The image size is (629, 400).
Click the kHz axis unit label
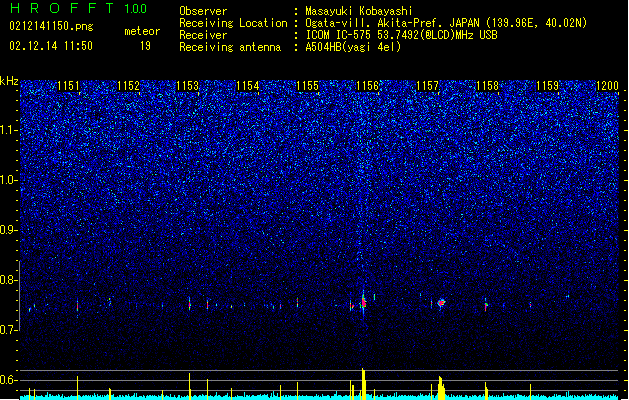click(x=9, y=81)
